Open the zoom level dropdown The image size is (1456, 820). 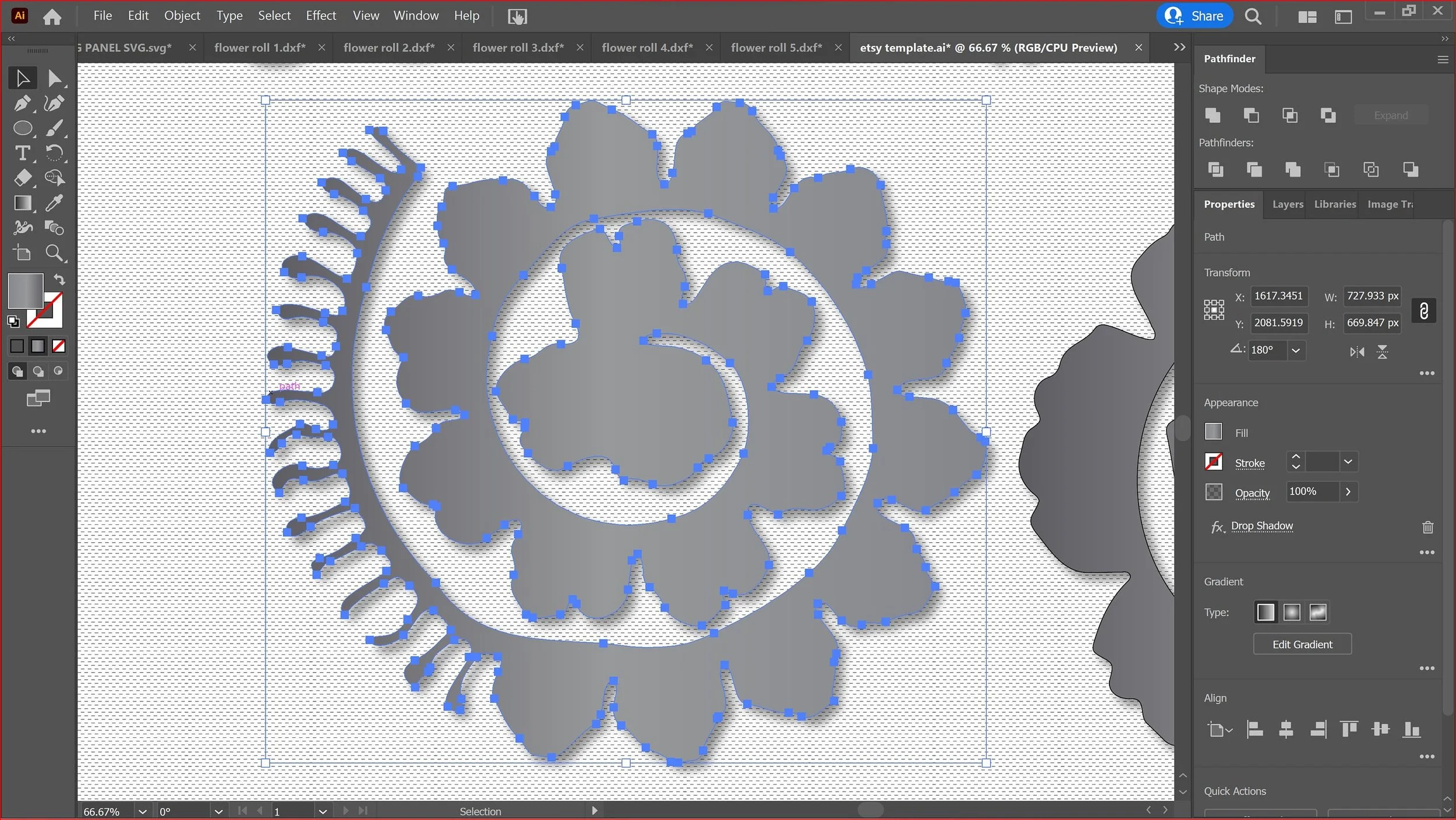pyautogui.click(x=142, y=811)
